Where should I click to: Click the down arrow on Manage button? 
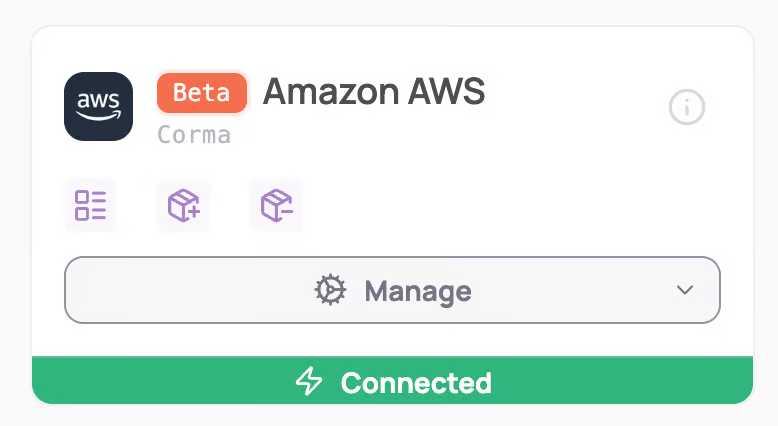[685, 291]
